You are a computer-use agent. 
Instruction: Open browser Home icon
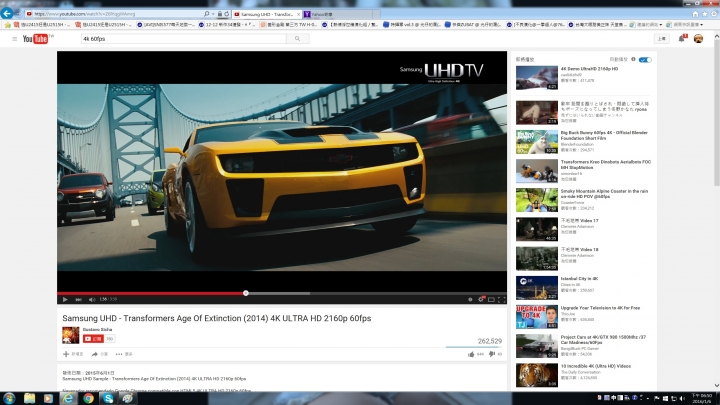tap(695, 14)
